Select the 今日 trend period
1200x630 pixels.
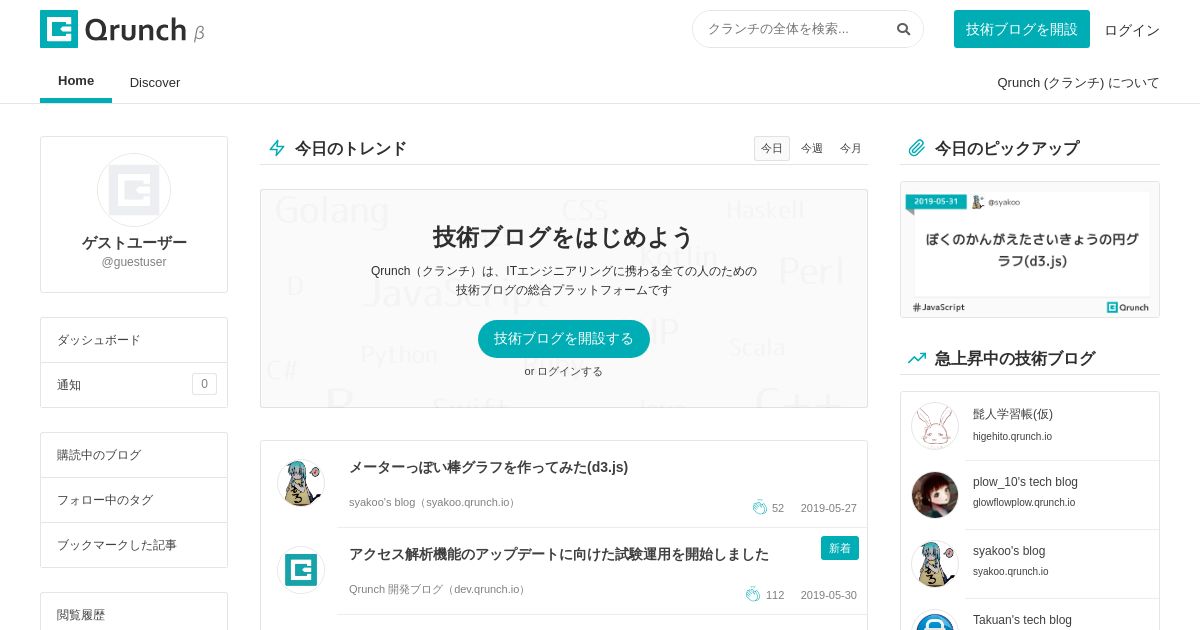(x=772, y=148)
